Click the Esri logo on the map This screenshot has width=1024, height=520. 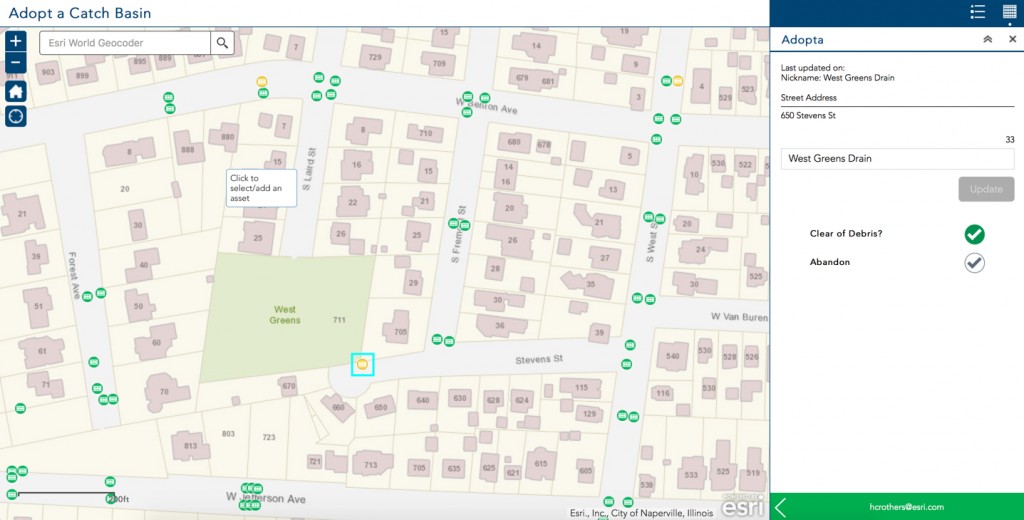tap(744, 506)
